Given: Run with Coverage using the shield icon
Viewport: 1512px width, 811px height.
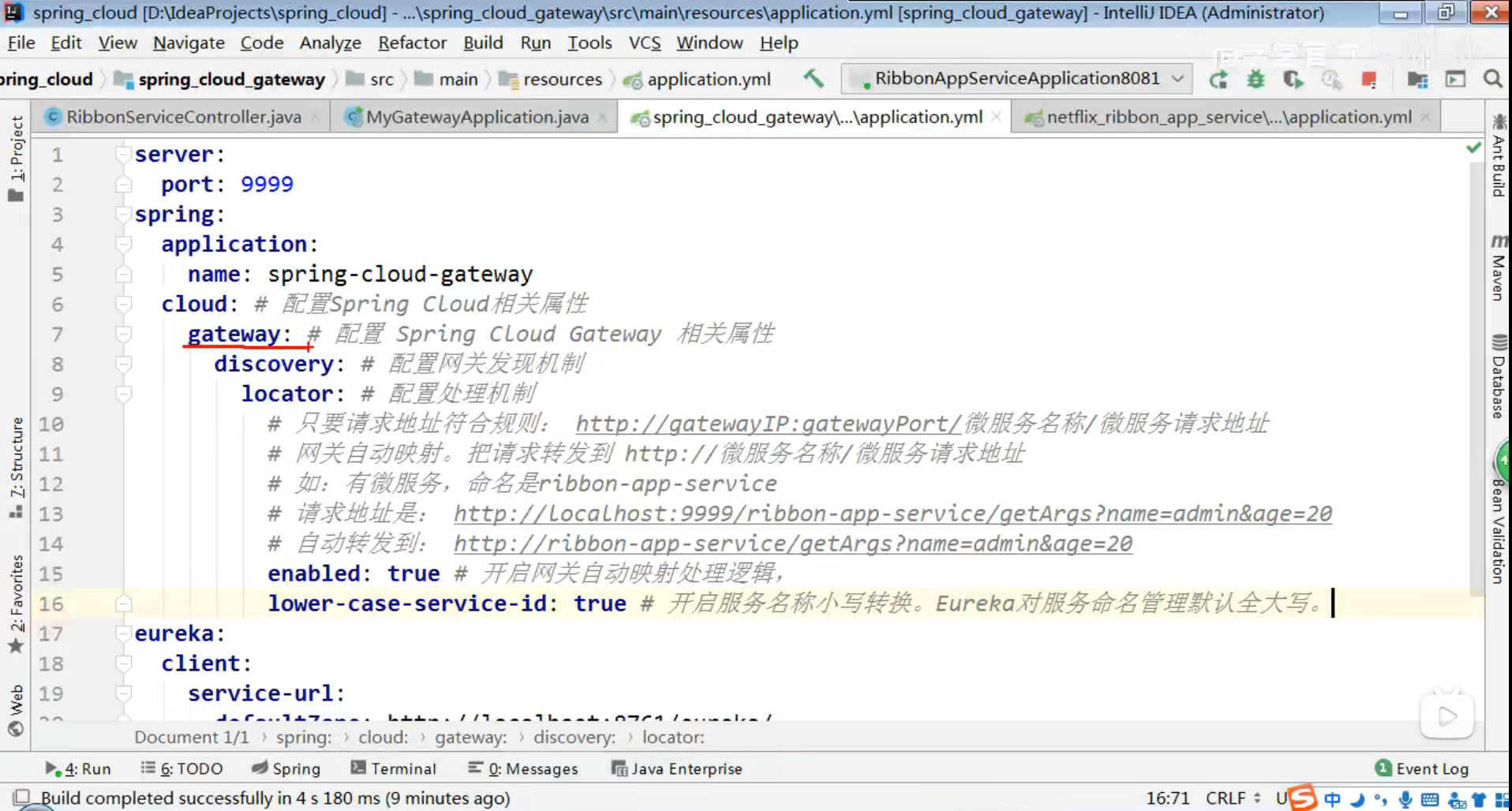Looking at the screenshot, I should tap(1293, 79).
